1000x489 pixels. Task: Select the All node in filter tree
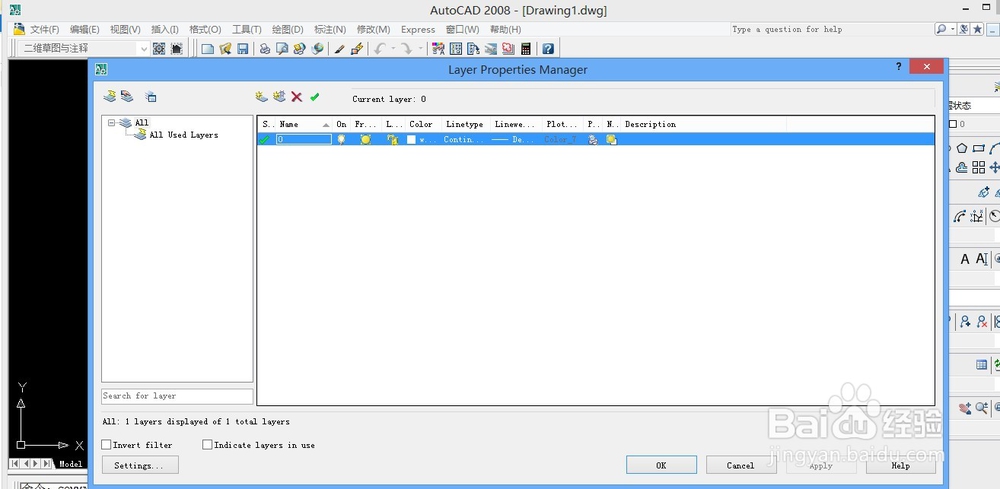[142, 122]
